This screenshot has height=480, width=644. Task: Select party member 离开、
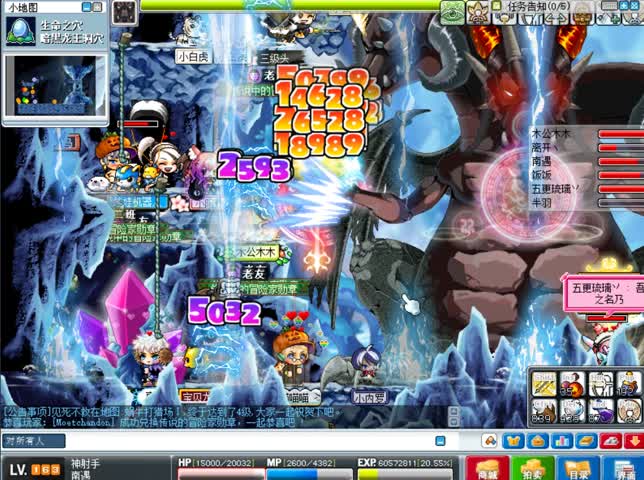(x=545, y=147)
